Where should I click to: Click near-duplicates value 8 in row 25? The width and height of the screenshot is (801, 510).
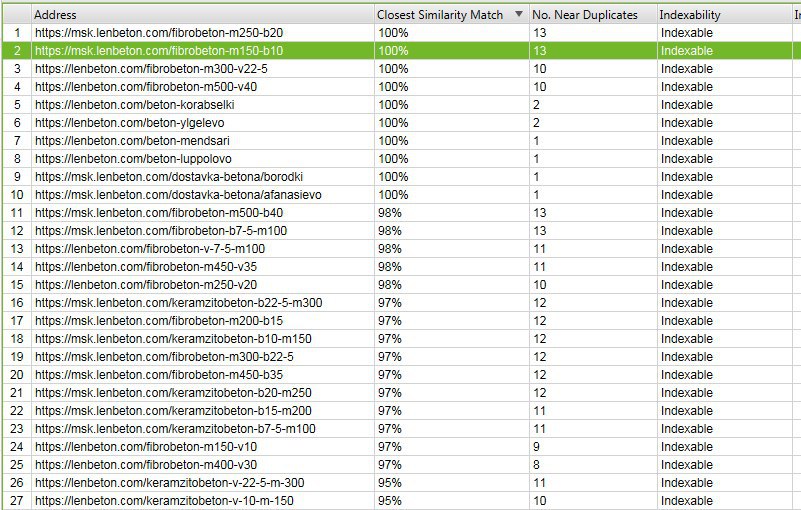pyautogui.click(x=593, y=465)
